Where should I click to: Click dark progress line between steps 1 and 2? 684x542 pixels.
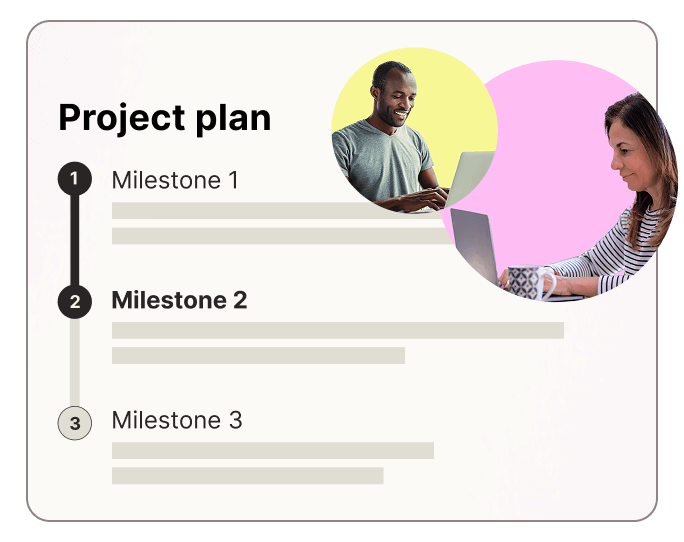point(75,240)
